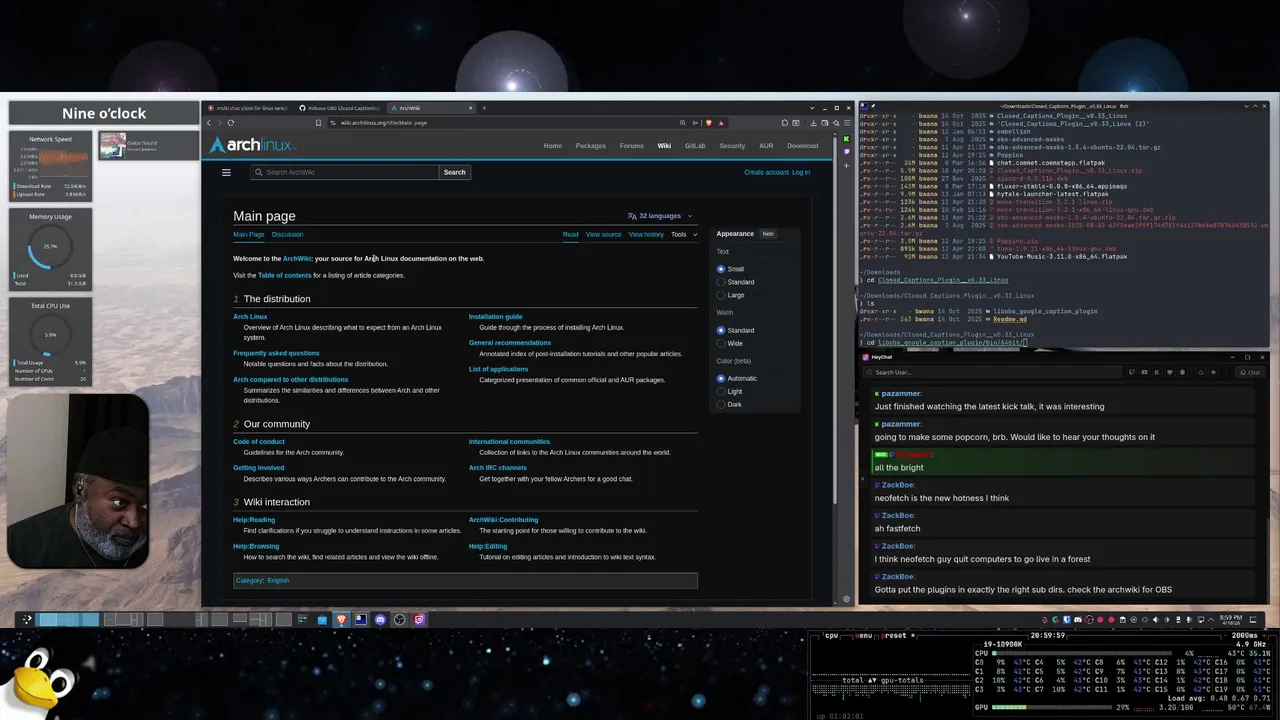
Task: Open the application launcher in the taskbar
Action: 27,619
